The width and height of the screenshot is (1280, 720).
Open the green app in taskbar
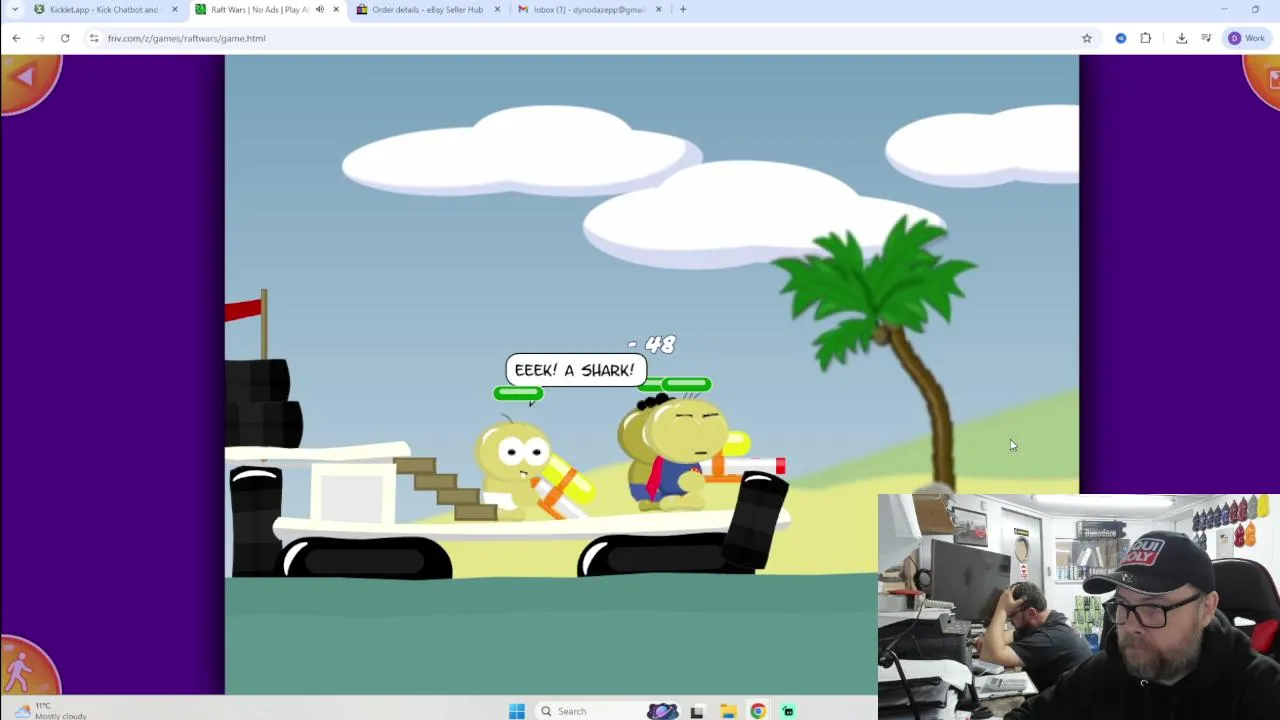pyautogui.click(x=788, y=711)
